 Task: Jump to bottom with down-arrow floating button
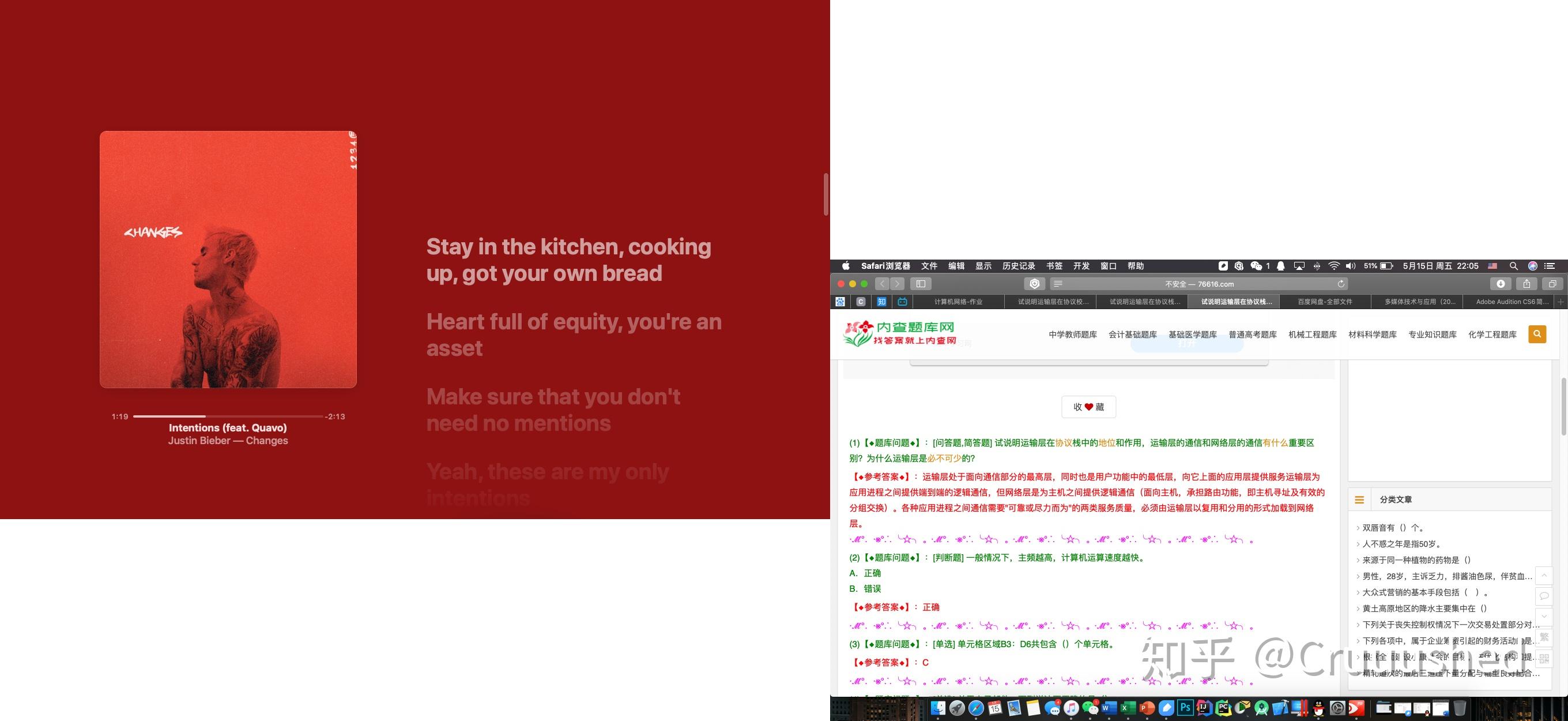1544,617
